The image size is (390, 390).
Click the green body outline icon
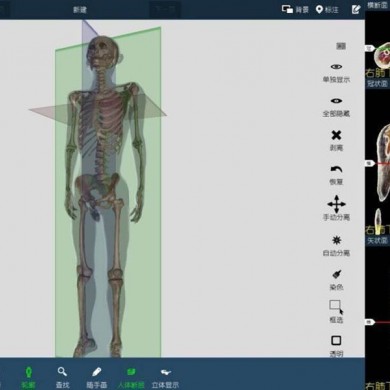click(x=28, y=372)
